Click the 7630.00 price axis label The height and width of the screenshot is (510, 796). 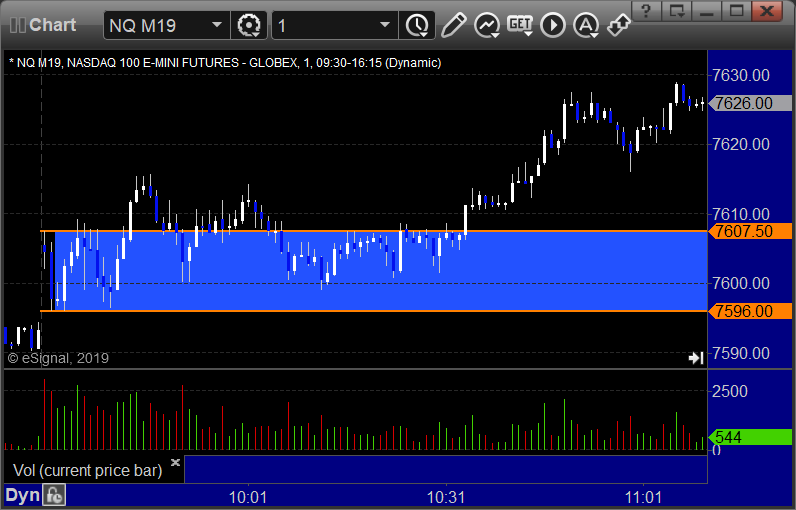pyautogui.click(x=741, y=75)
